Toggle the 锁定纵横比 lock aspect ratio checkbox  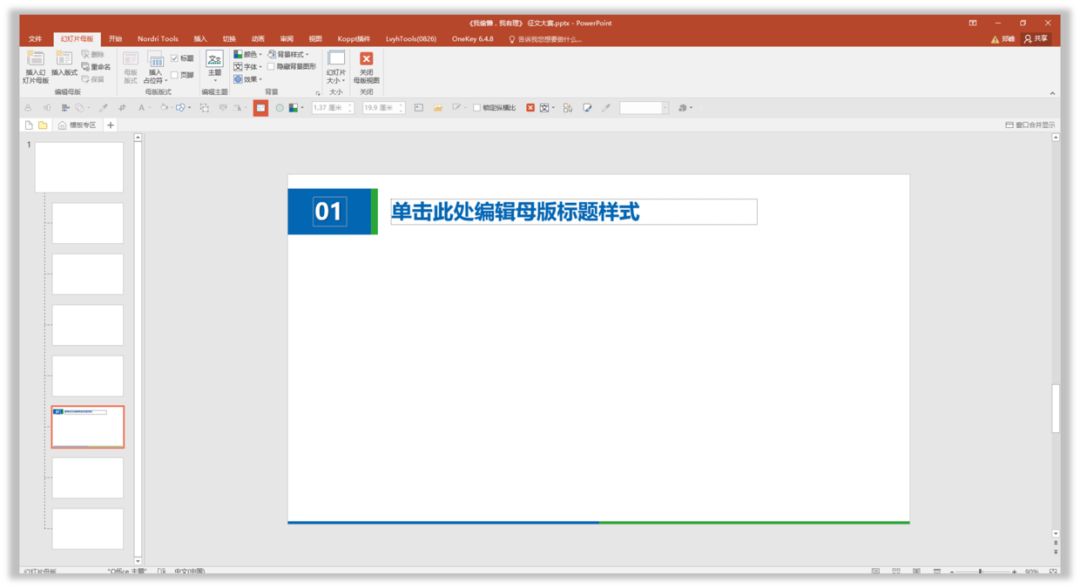[476, 108]
